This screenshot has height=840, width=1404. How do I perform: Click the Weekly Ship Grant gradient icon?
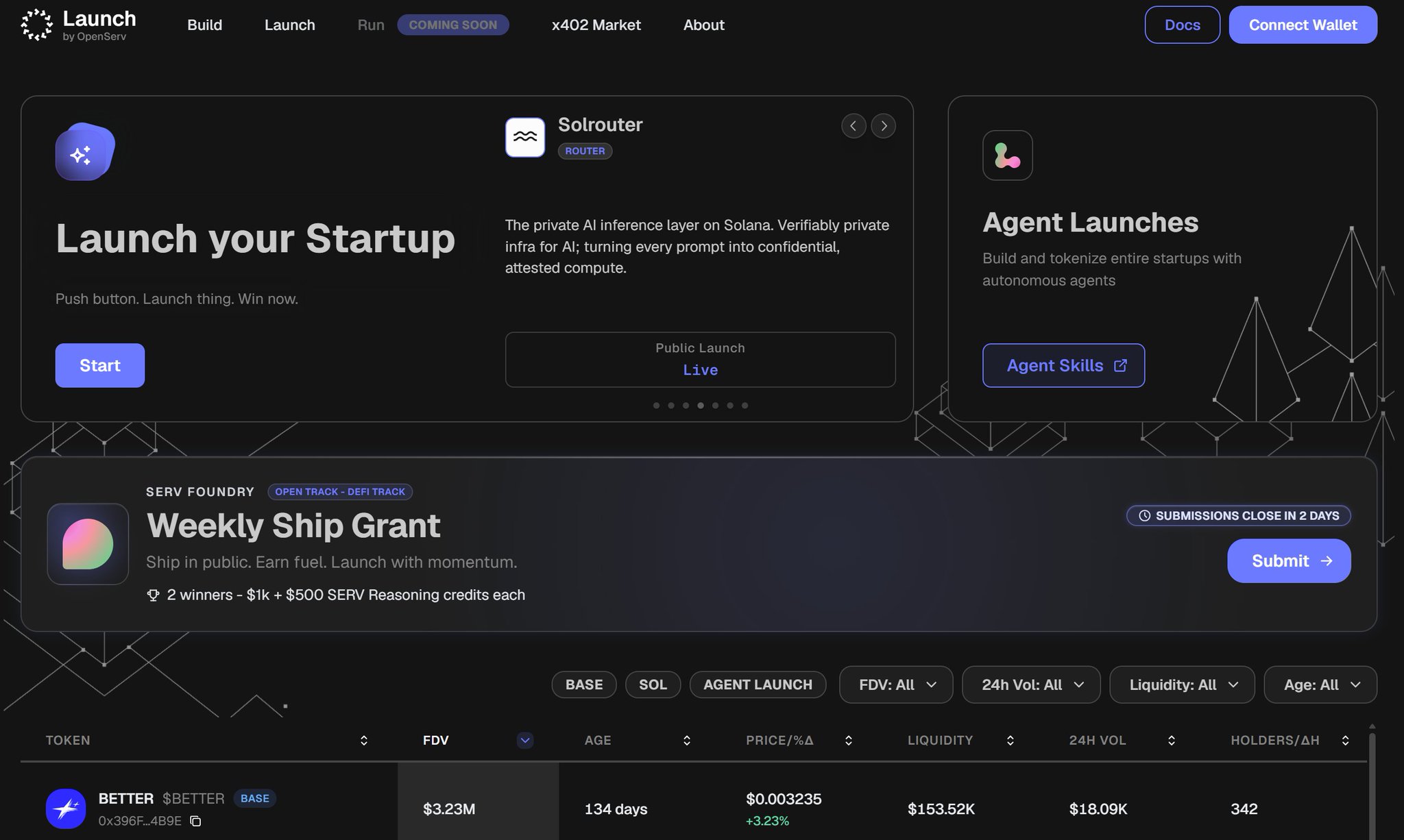click(88, 544)
